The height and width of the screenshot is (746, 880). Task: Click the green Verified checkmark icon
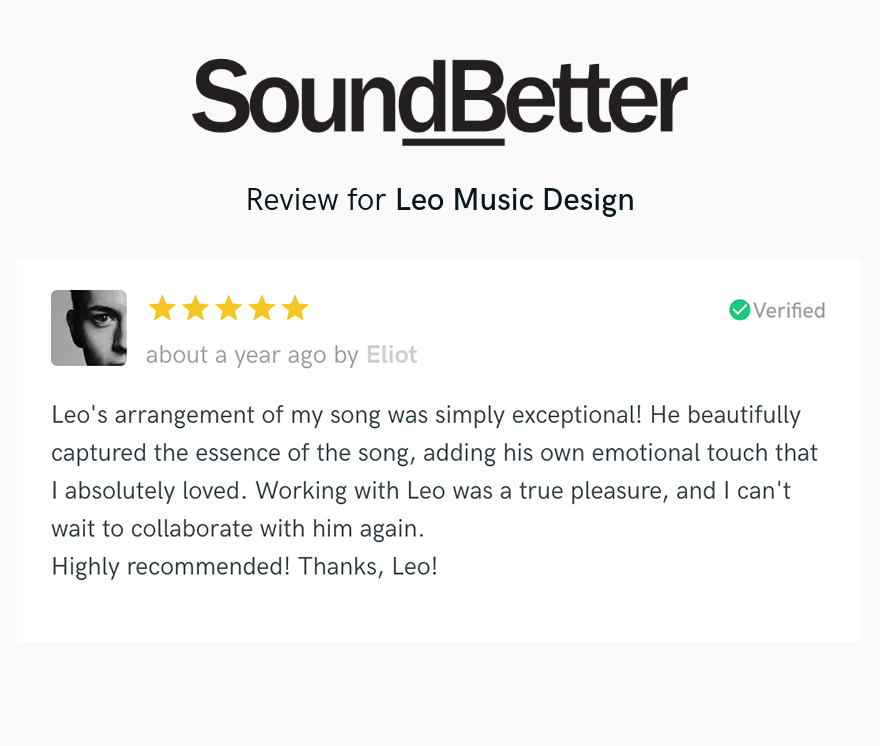pyautogui.click(x=739, y=310)
